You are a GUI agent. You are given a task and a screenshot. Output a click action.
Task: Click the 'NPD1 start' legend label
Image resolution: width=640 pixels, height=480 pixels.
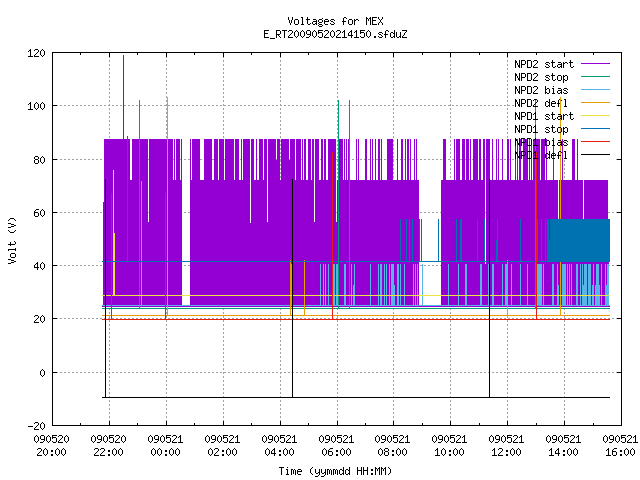coord(544,116)
